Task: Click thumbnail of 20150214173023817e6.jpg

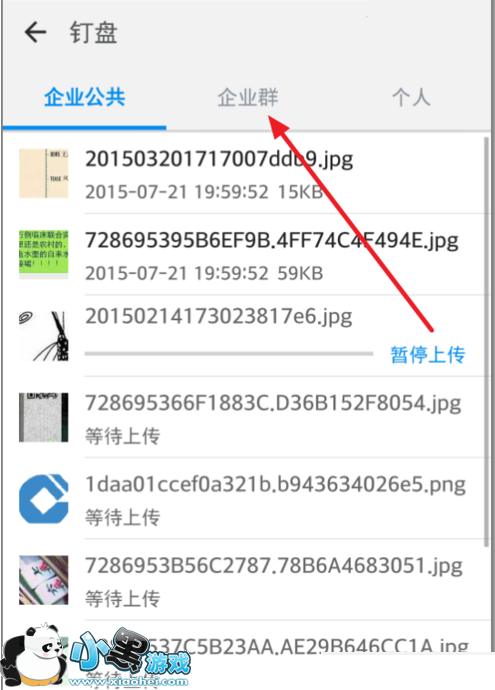Action: coord(44,336)
